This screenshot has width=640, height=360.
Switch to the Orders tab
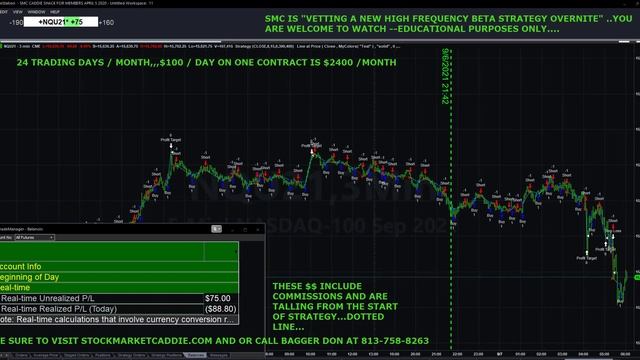pyautogui.click(x=22, y=356)
